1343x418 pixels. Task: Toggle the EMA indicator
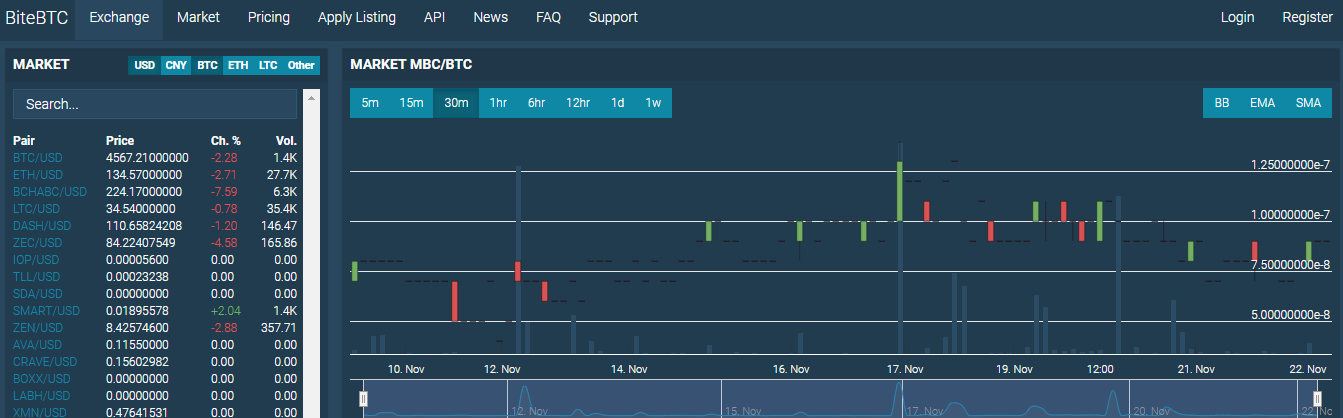1262,103
